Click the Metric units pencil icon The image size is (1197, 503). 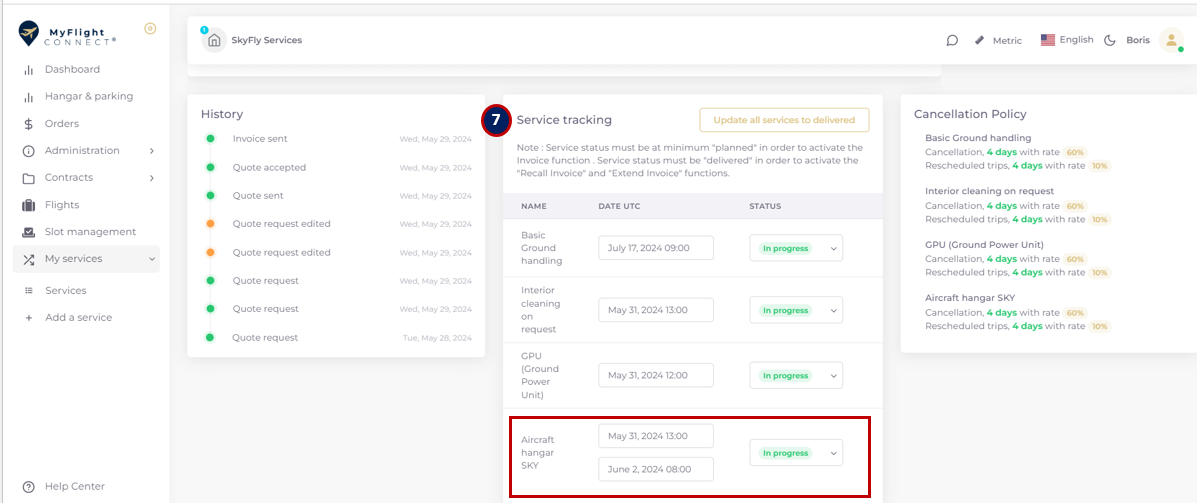pyautogui.click(x=979, y=40)
